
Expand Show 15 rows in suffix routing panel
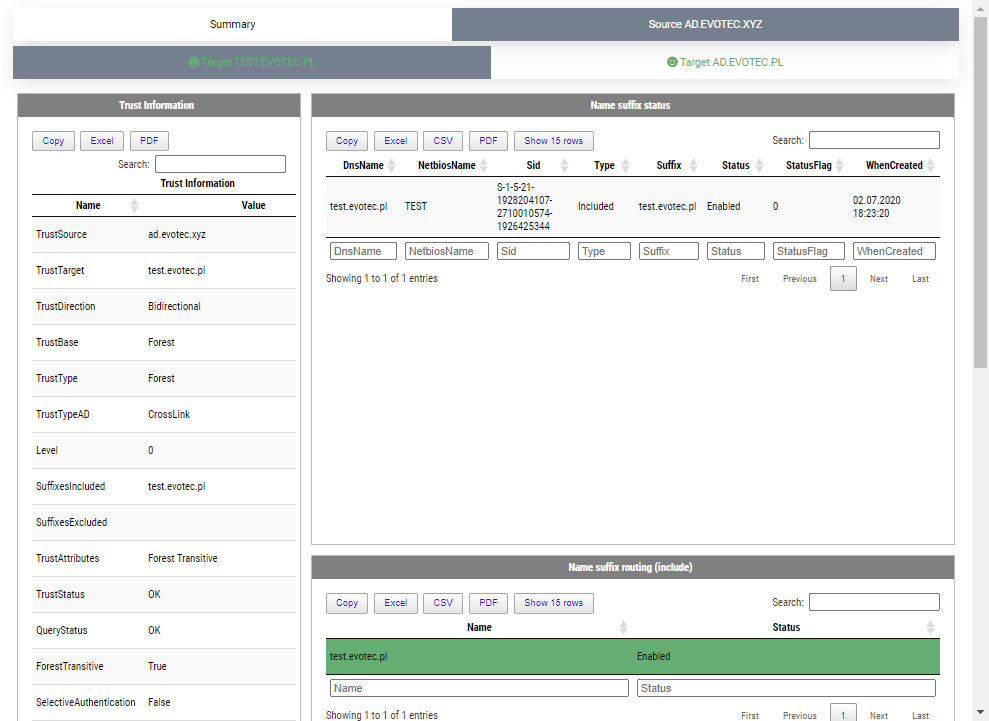pyautogui.click(x=554, y=603)
